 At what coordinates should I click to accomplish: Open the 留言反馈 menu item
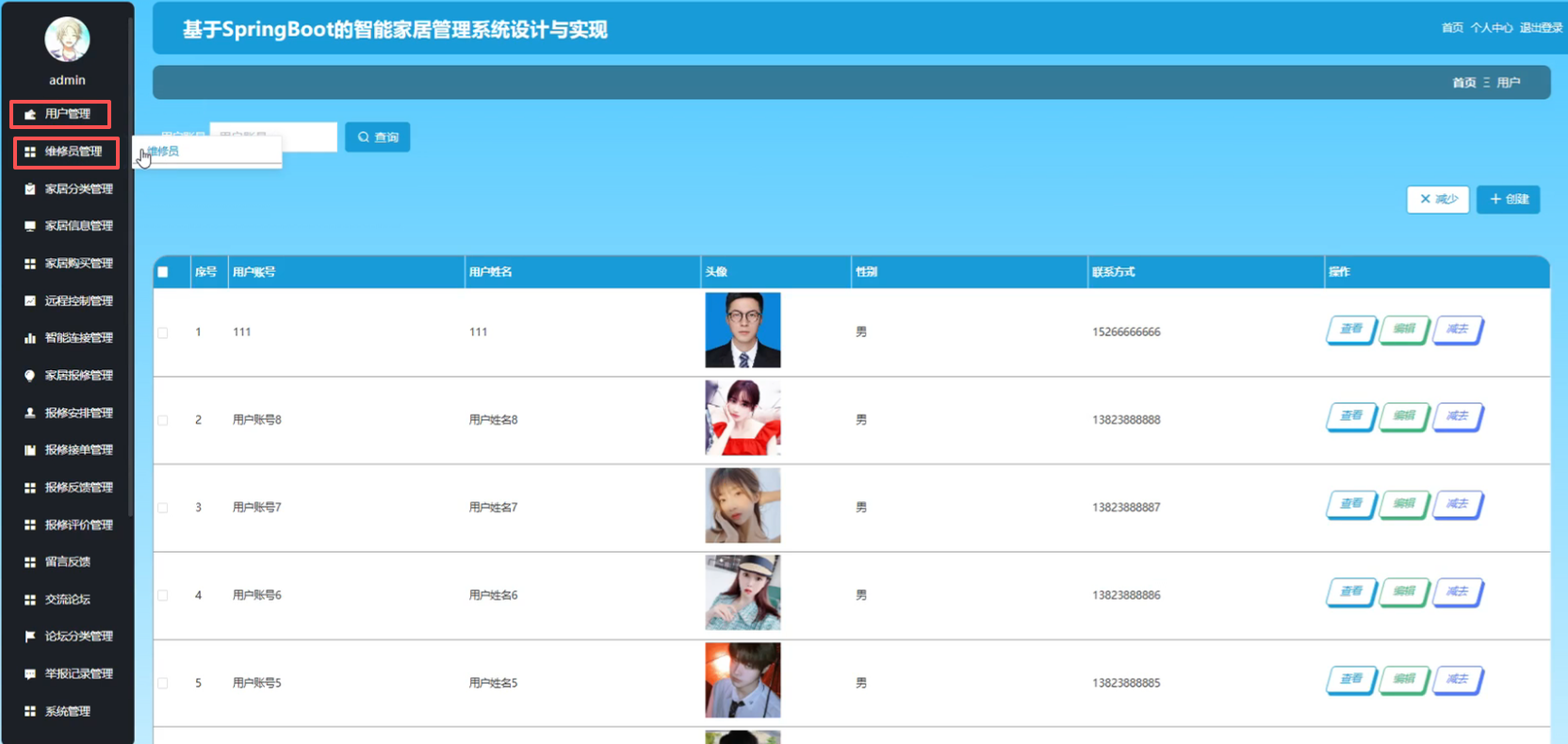click(x=67, y=562)
